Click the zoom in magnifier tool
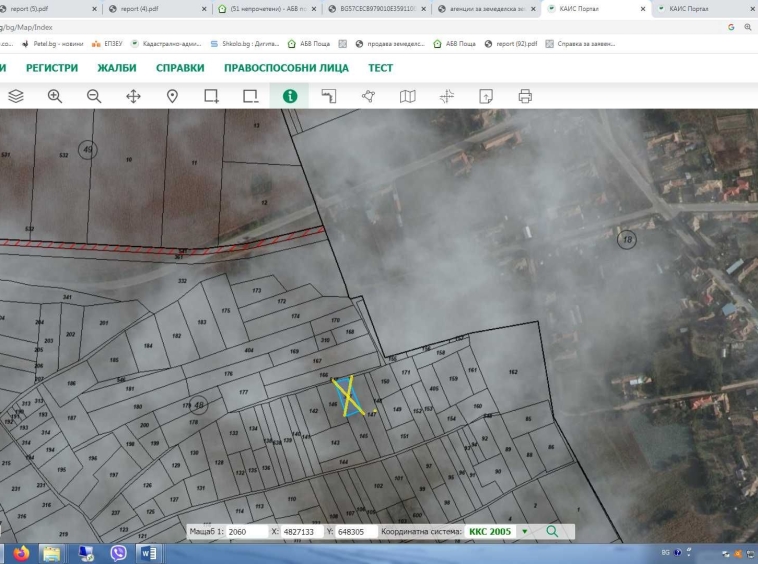Screen dimensions: 758x564 click(55, 96)
